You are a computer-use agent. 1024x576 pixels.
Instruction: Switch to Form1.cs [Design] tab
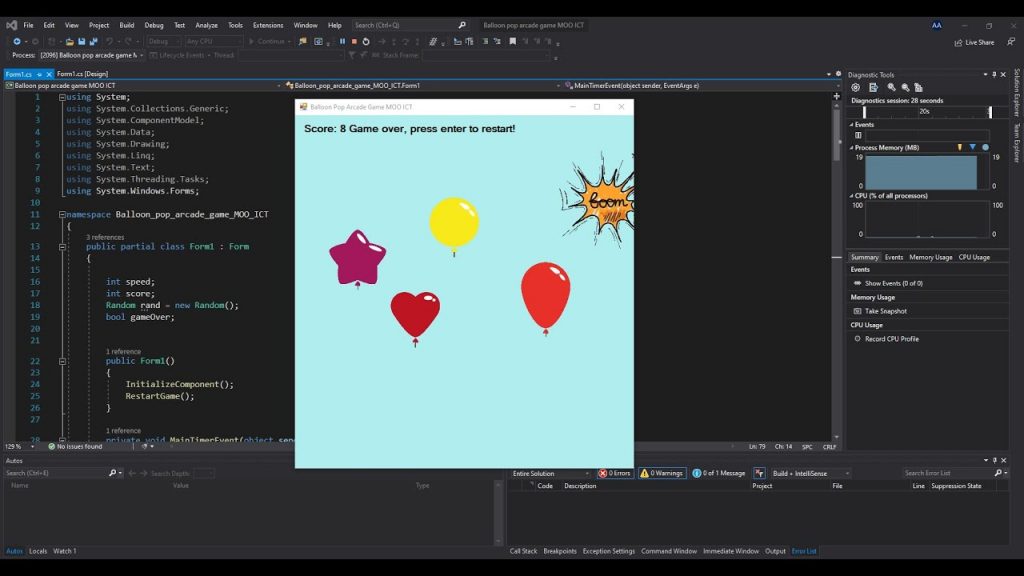[82, 74]
